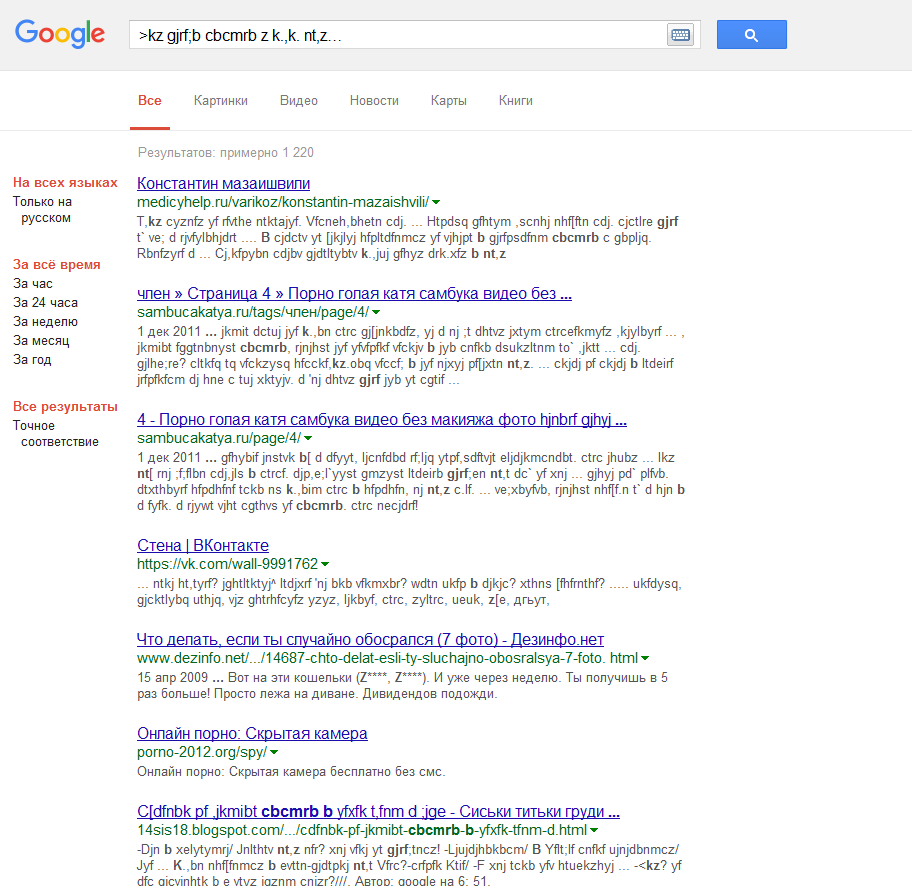Expand arrow next to dezinfo.net URL

coord(645,659)
